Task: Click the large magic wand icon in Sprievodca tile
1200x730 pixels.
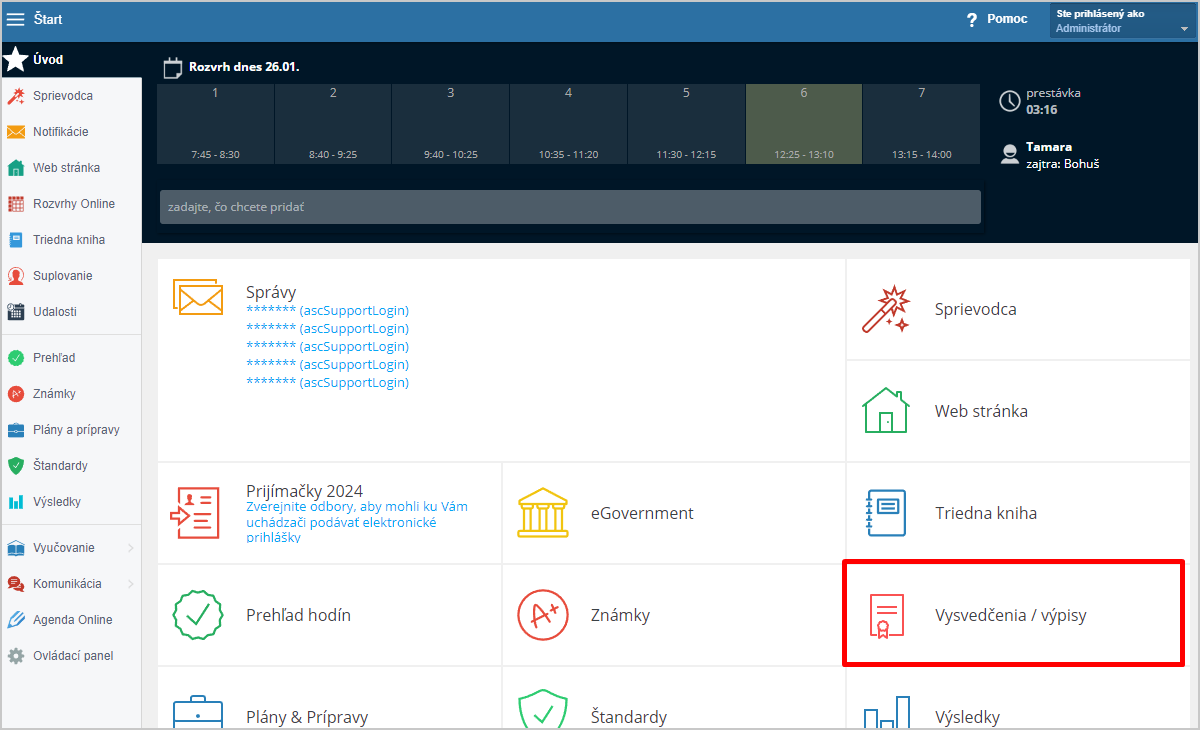Action: (x=886, y=310)
